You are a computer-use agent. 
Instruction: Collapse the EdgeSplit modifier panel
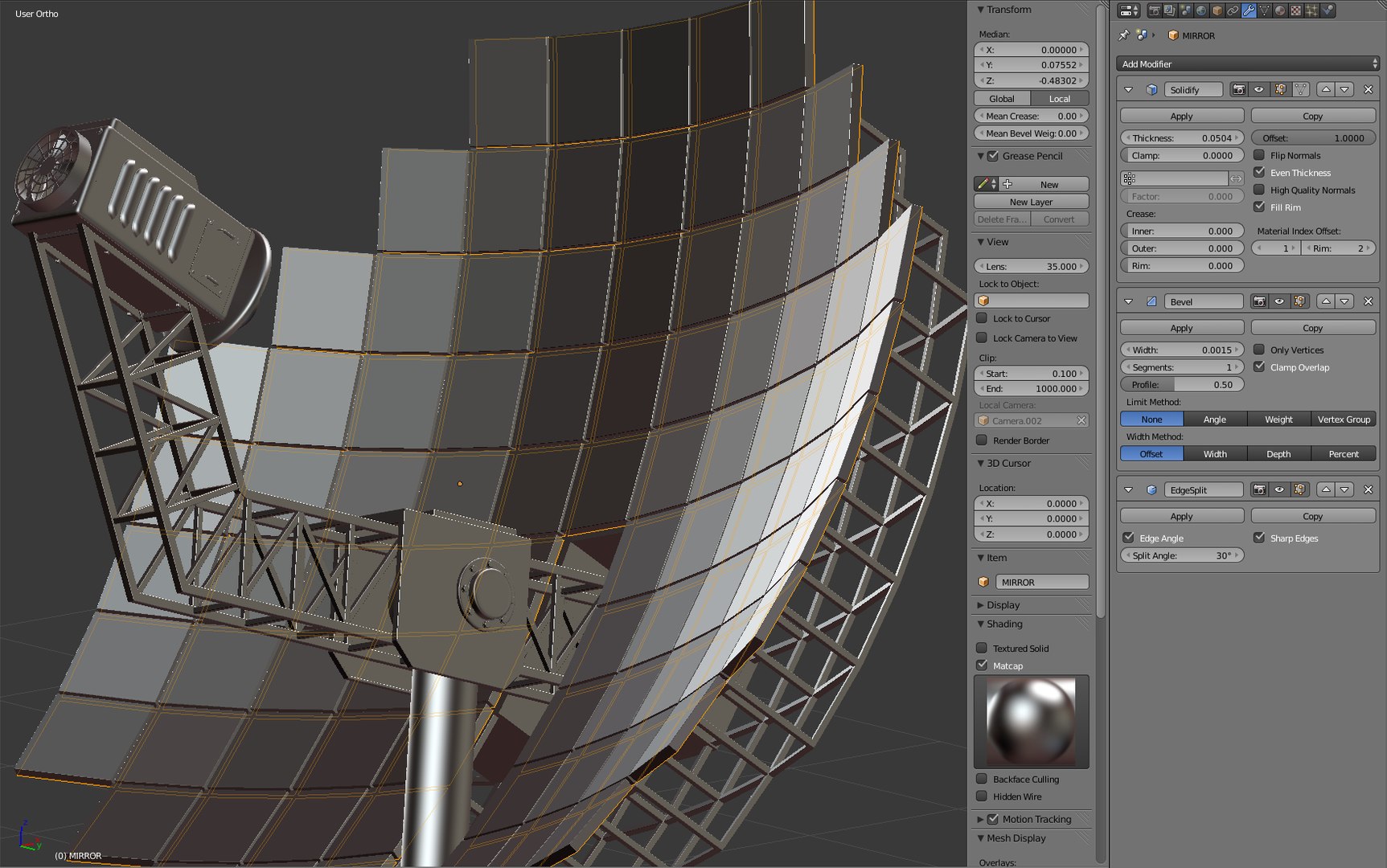[x=1129, y=489]
